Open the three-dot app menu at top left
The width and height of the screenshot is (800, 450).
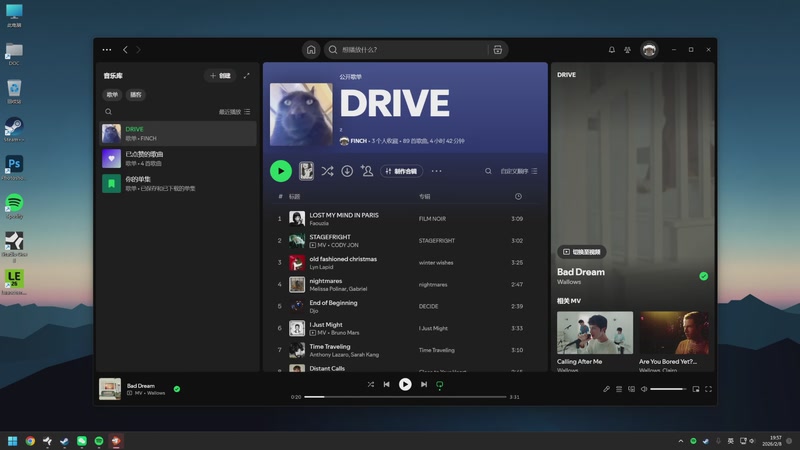(107, 49)
